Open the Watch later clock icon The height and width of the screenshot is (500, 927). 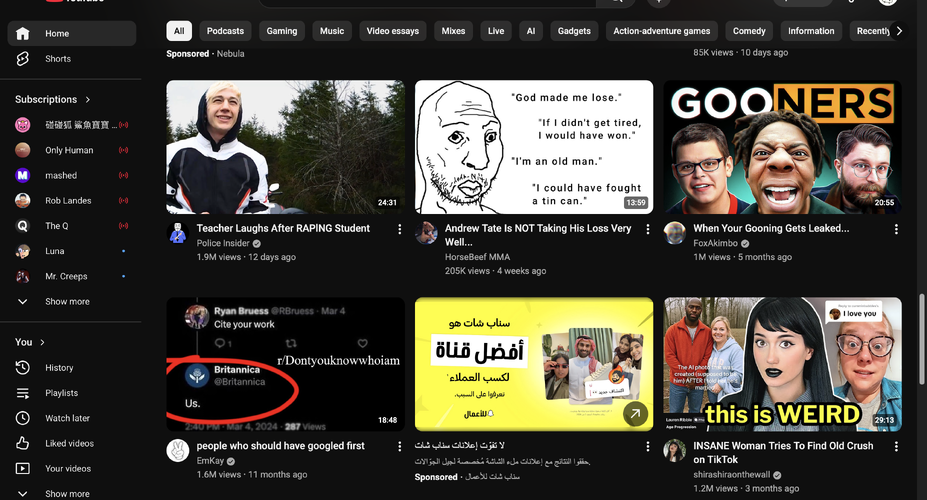[22, 418]
